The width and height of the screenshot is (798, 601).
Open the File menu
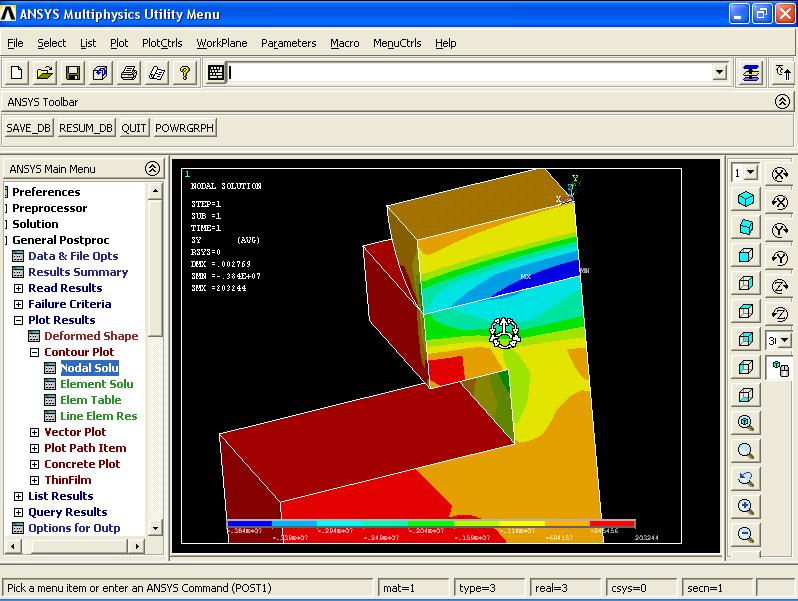click(x=15, y=43)
